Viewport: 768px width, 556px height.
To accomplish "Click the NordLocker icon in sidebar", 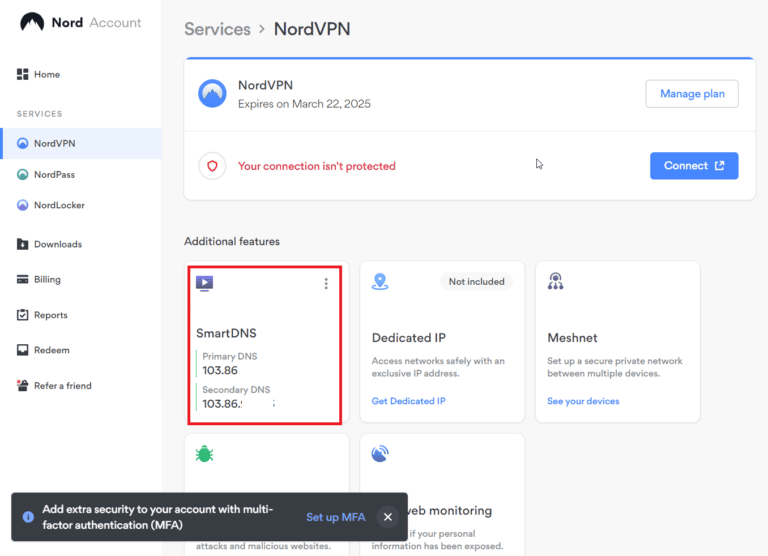I will coord(23,205).
